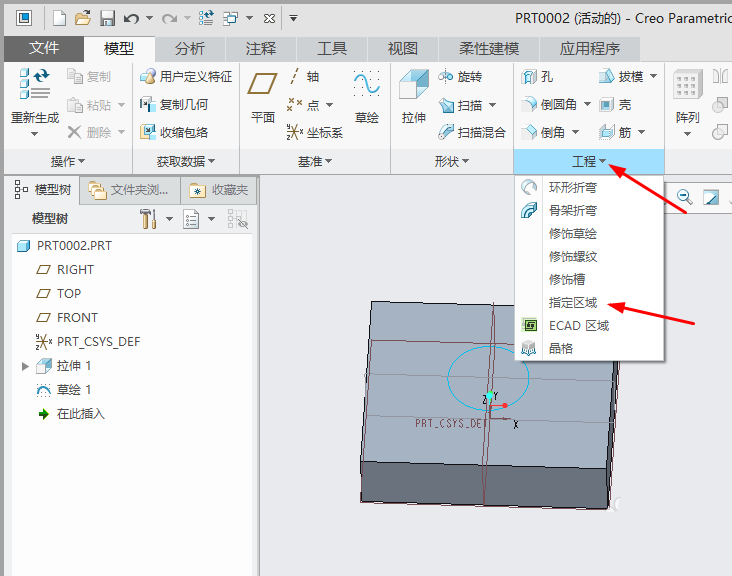Select the 轴 datum axis tool

tap(303, 77)
